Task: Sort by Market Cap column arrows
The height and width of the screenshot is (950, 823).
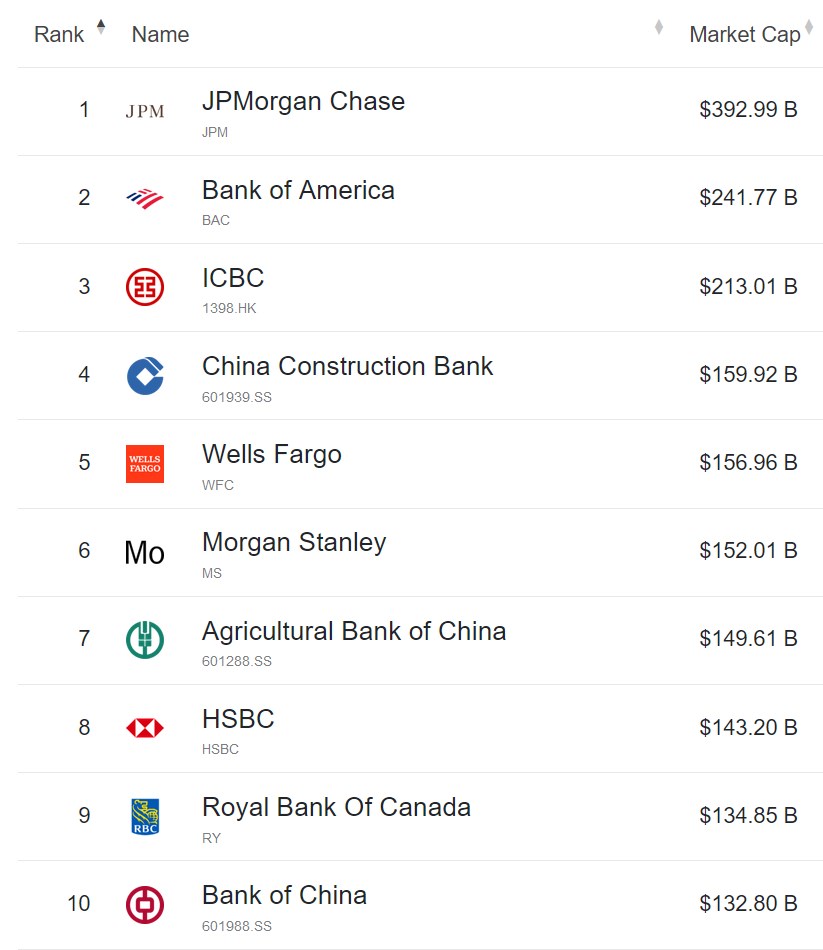Action: coord(809,27)
